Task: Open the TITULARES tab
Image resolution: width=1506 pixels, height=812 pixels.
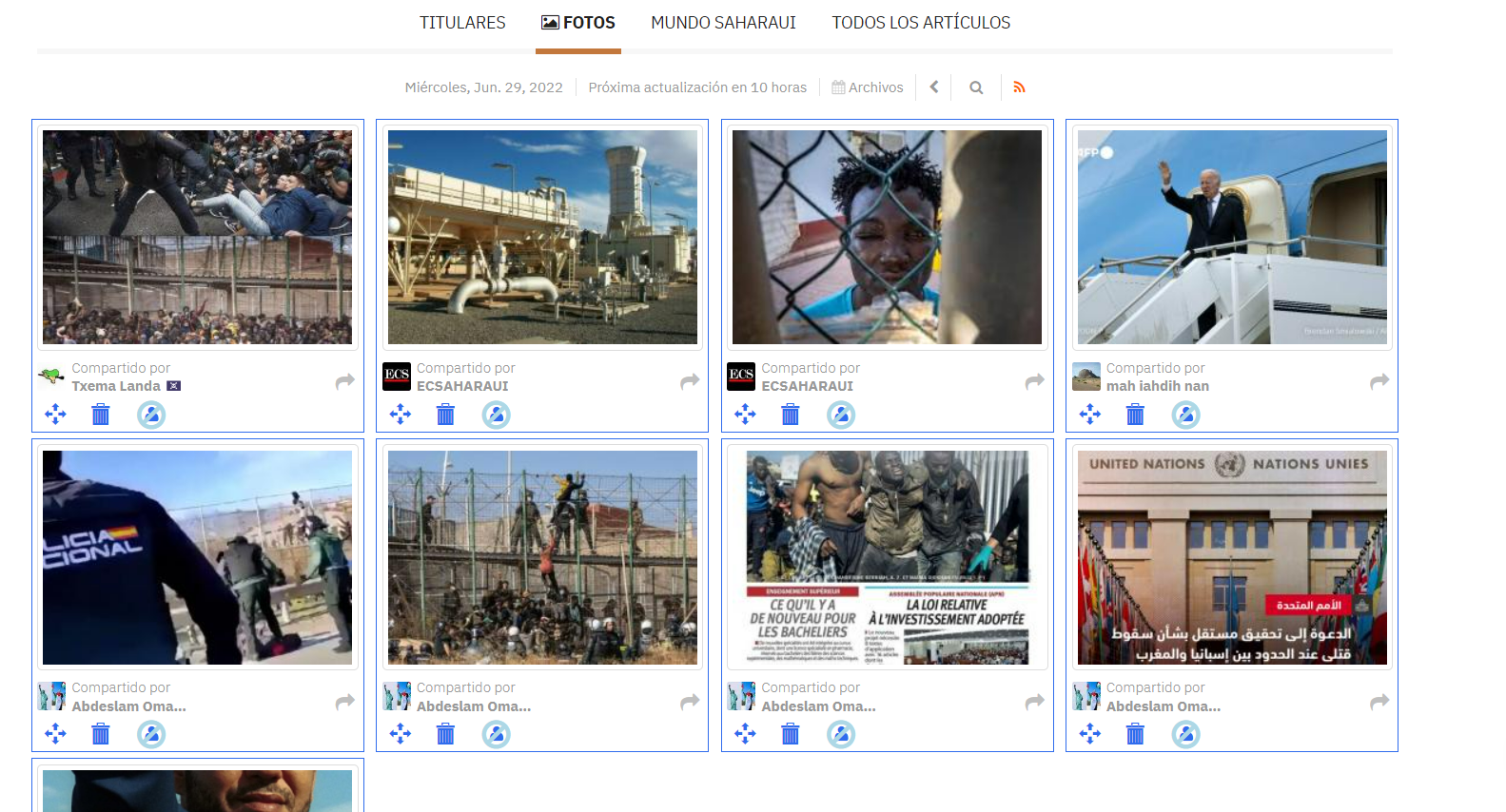Action: (462, 22)
